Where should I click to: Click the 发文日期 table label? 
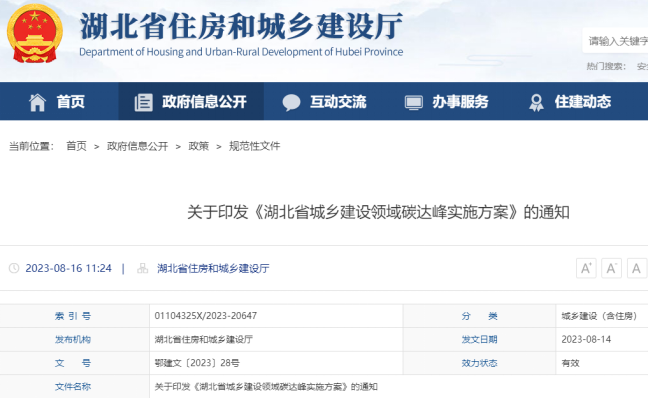coord(479,339)
